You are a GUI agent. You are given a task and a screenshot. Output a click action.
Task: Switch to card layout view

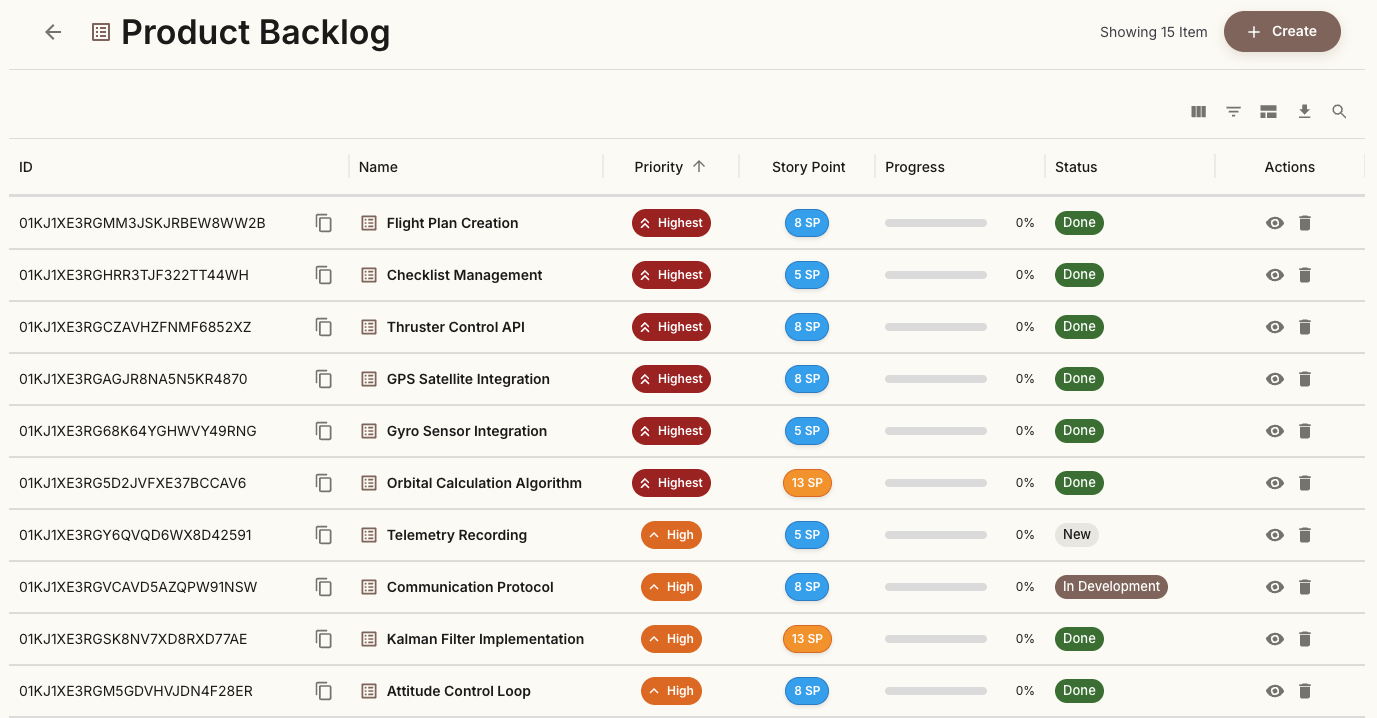coord(1268,111)
